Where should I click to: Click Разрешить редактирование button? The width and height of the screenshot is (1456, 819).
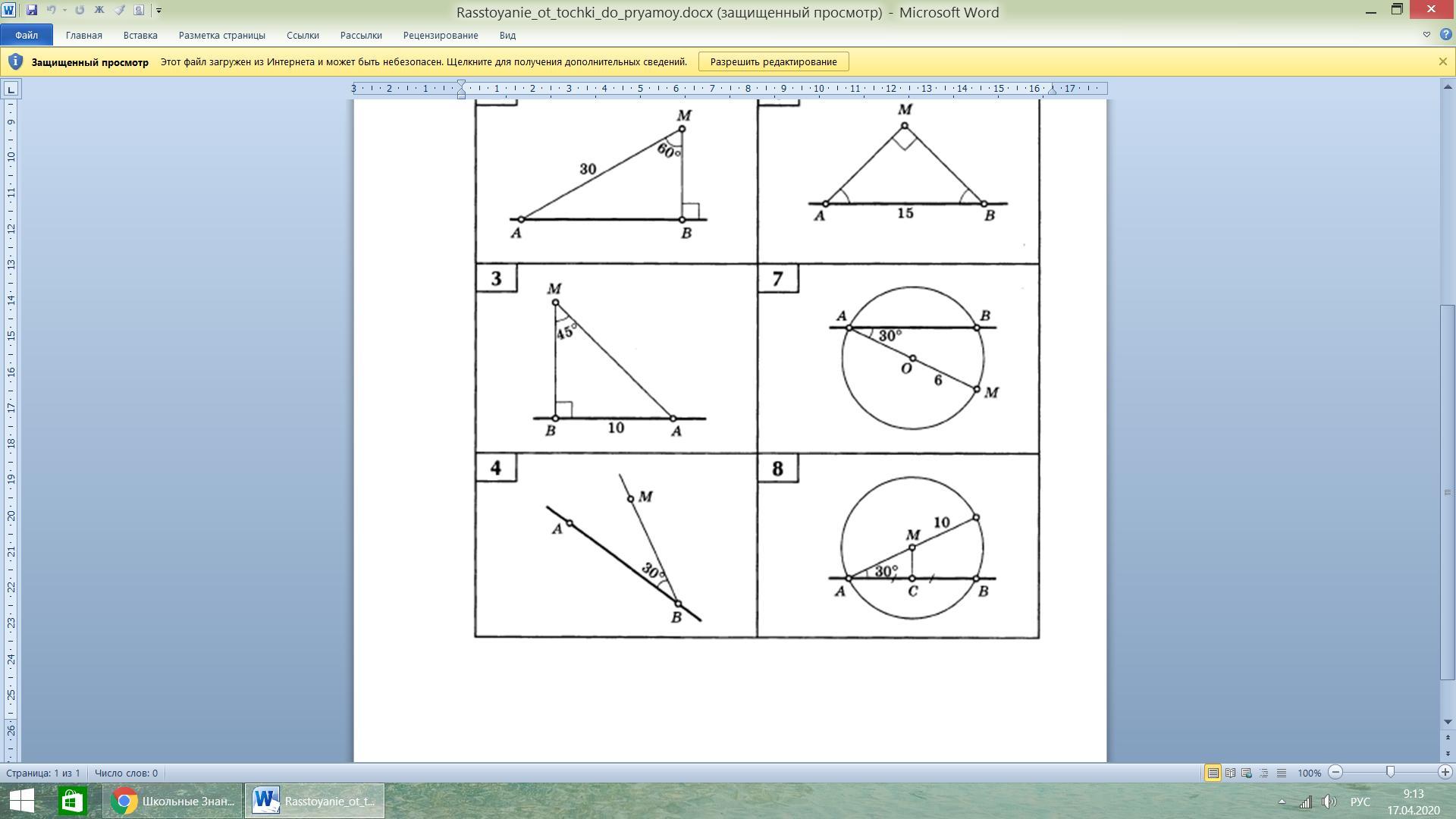[773, 61]
